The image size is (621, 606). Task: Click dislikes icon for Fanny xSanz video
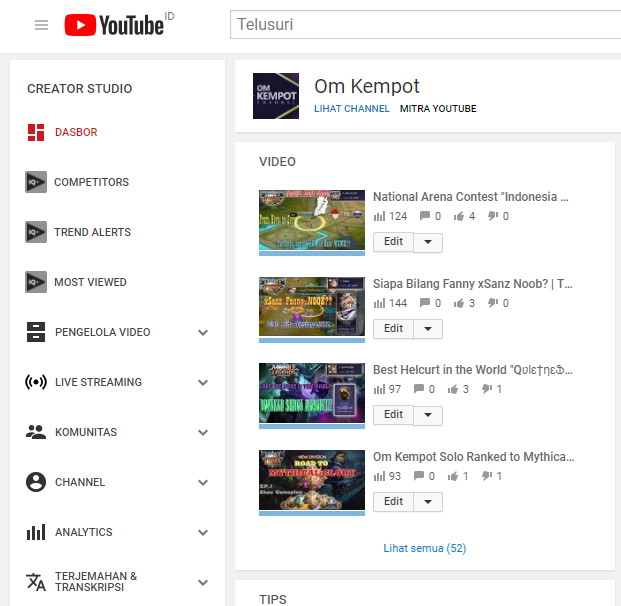[x=493, y=303]
